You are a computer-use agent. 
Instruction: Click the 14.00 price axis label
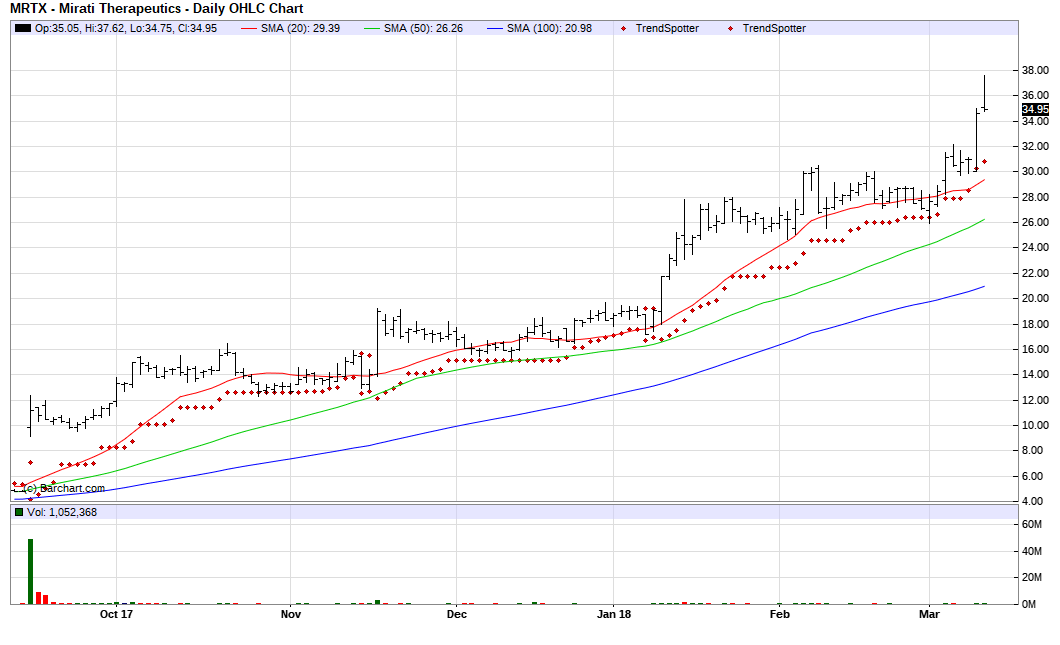tap(1035, 375)
